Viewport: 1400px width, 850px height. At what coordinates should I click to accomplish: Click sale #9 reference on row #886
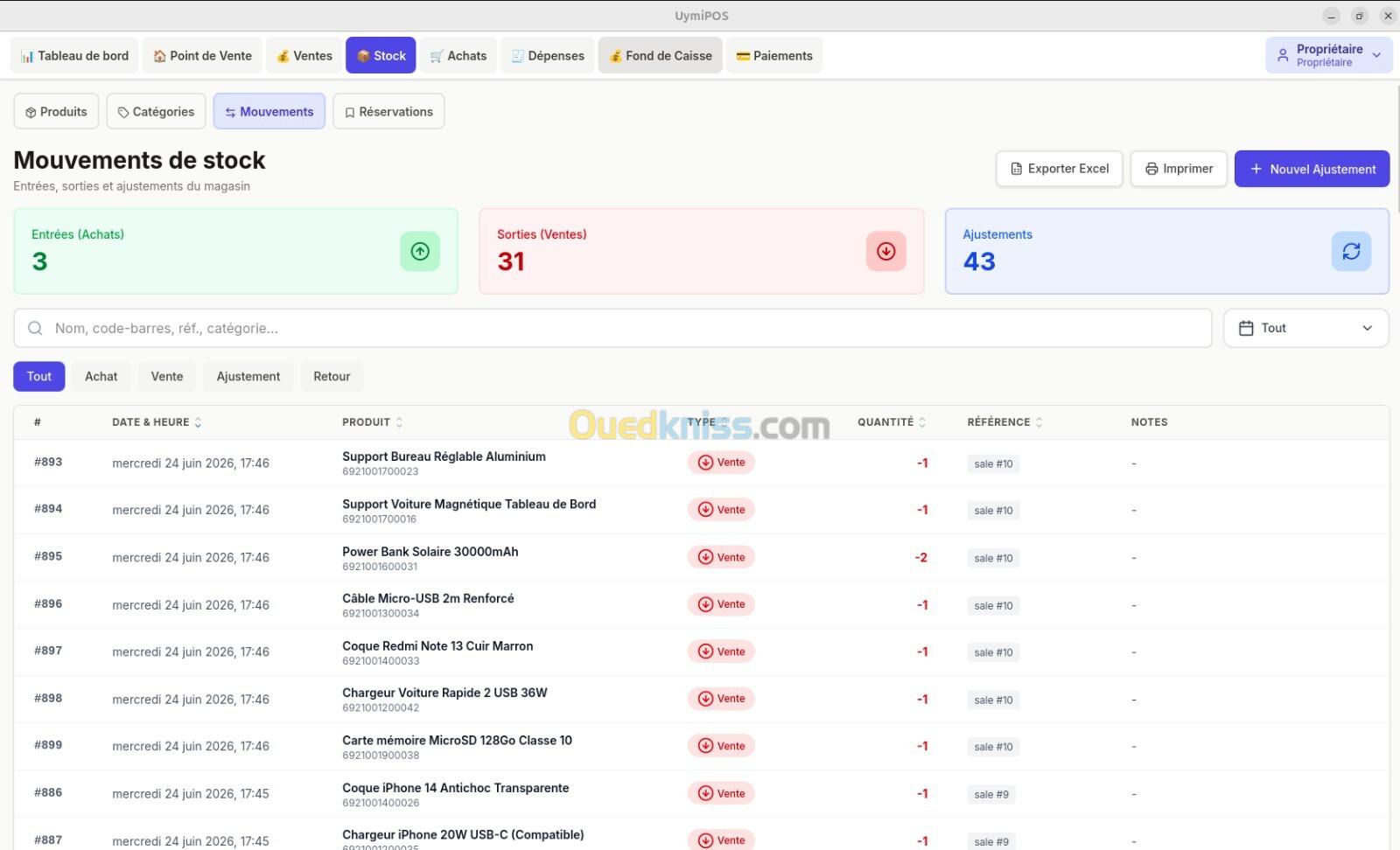point(991,794)
